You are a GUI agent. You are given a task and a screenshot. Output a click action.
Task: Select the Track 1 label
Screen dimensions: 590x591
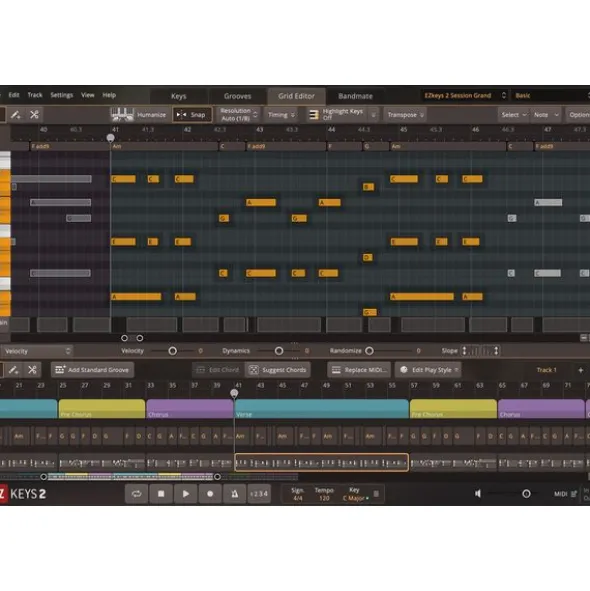click(547, 370)
